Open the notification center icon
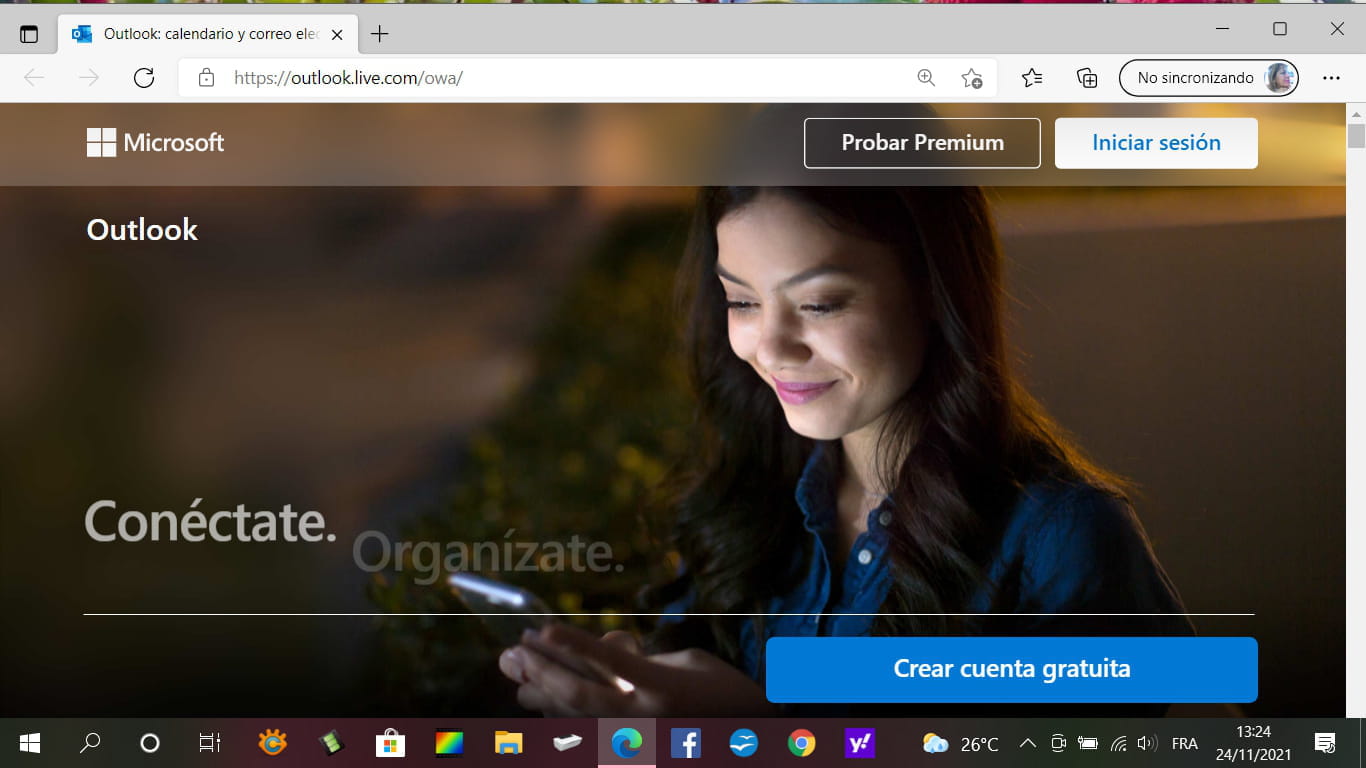Screen dimensions: 1366x768 coord(1325,743)
